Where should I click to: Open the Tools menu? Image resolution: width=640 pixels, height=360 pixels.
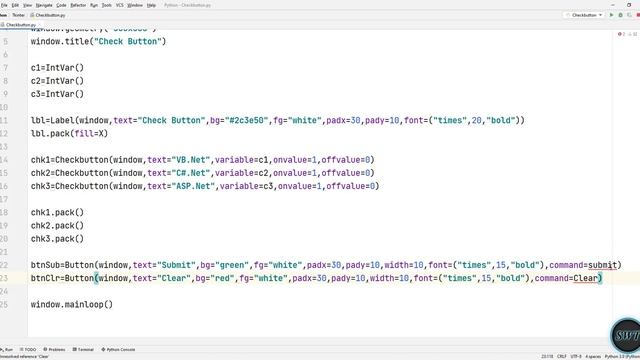107,5
